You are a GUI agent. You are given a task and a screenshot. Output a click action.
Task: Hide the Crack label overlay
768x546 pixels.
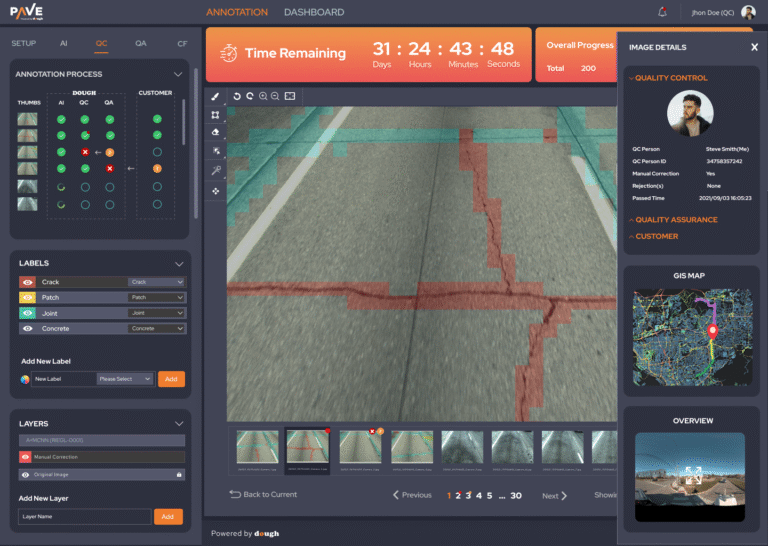pos(27,282)
